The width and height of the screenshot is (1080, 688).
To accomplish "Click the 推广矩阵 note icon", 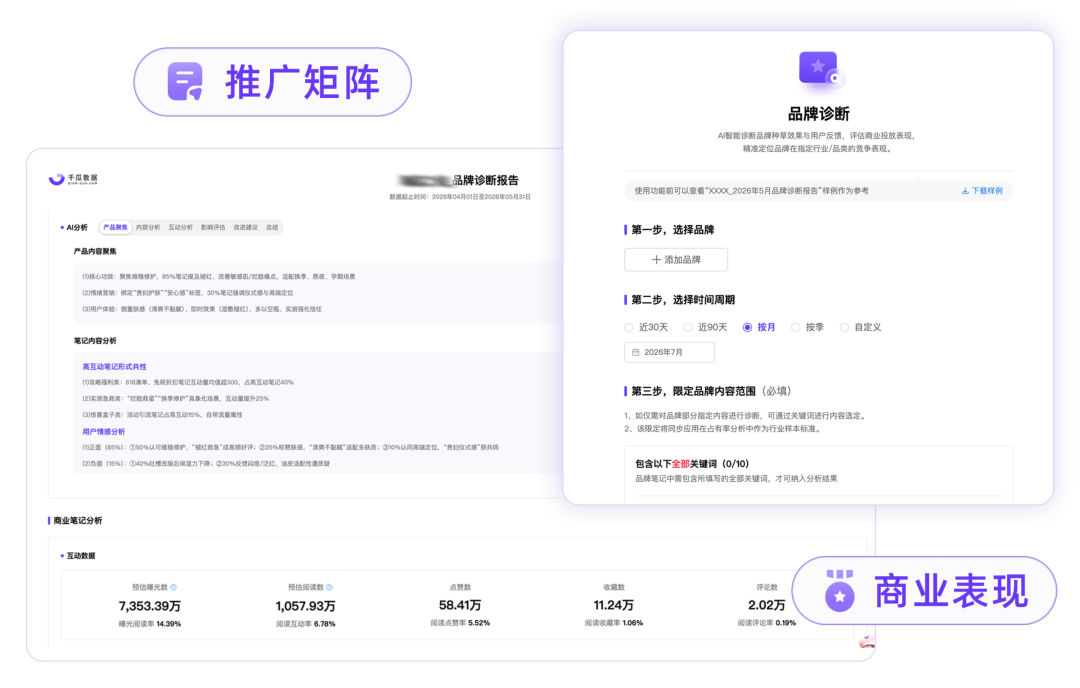I will (x=185, y=82).
